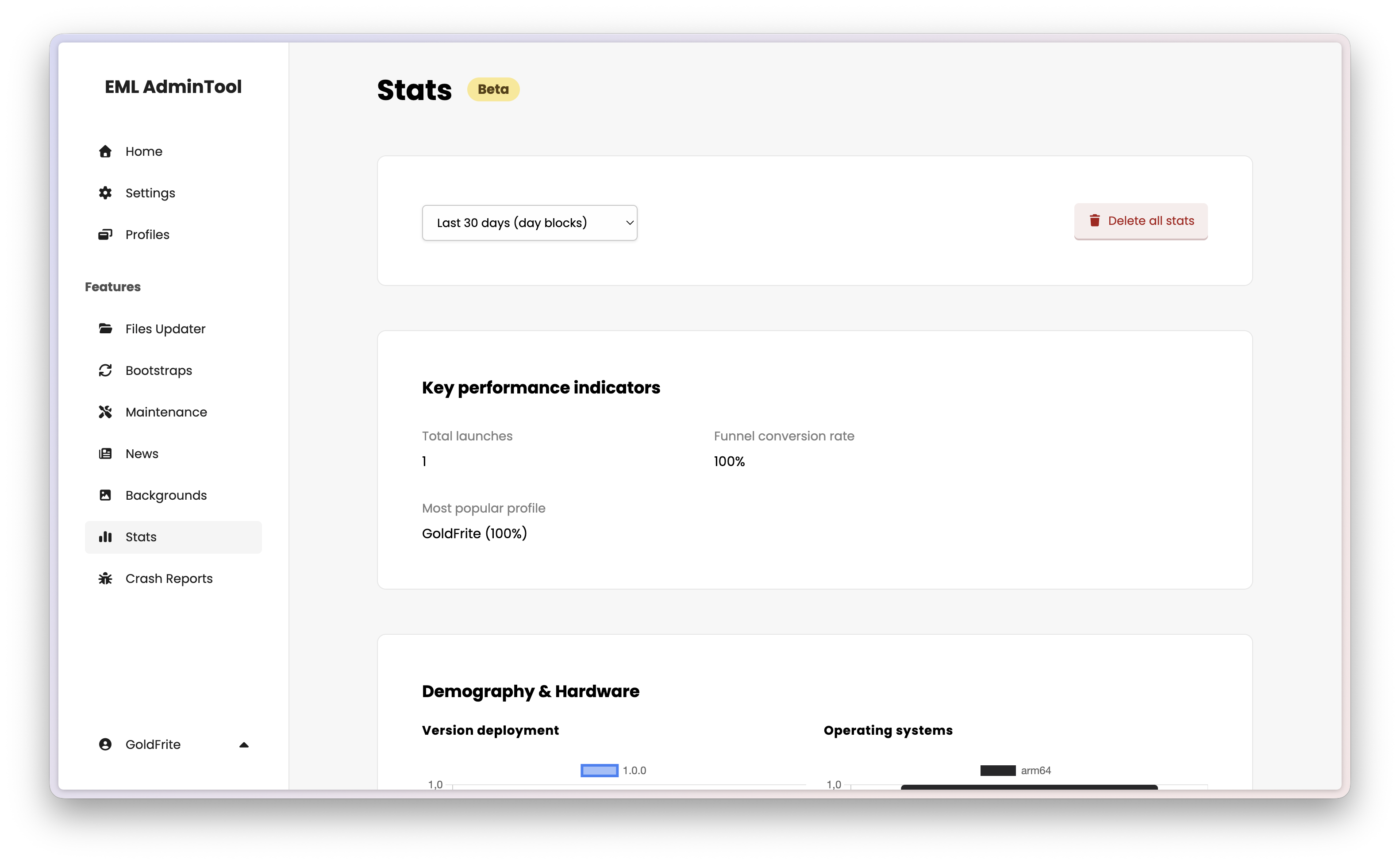This screenshot has height=864, width=1400.
Task: Click the News newspaper icon
Action: (x=105, y=454)
